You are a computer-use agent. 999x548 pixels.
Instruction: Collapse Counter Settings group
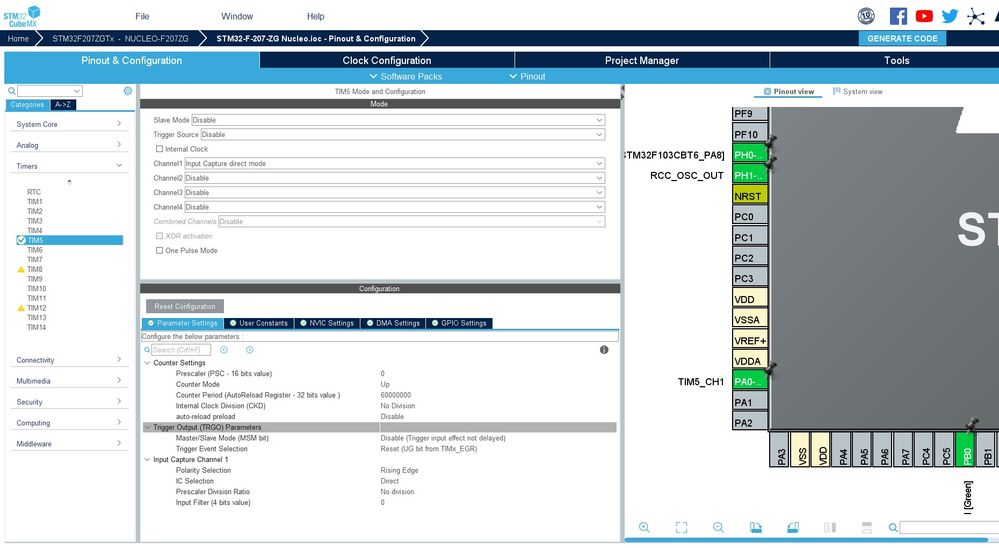[147, 363]
